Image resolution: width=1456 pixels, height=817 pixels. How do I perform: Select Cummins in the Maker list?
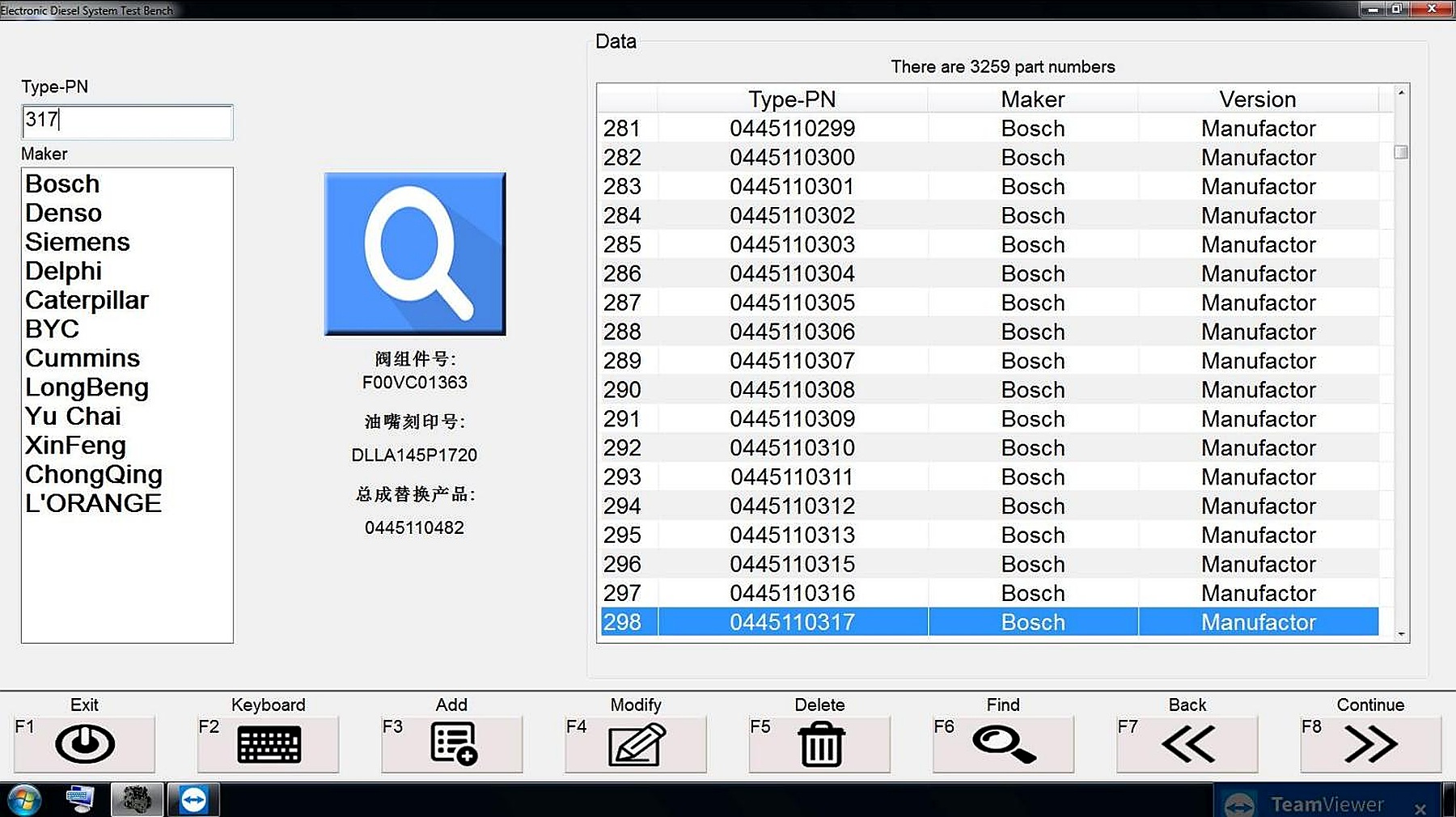point(82,358)
